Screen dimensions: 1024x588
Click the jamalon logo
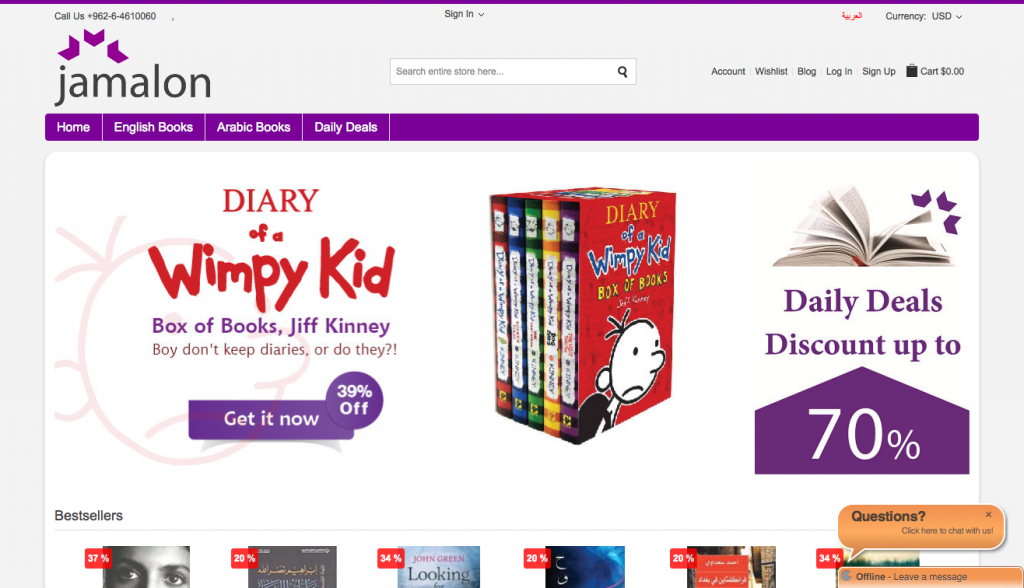pos(133,67)
